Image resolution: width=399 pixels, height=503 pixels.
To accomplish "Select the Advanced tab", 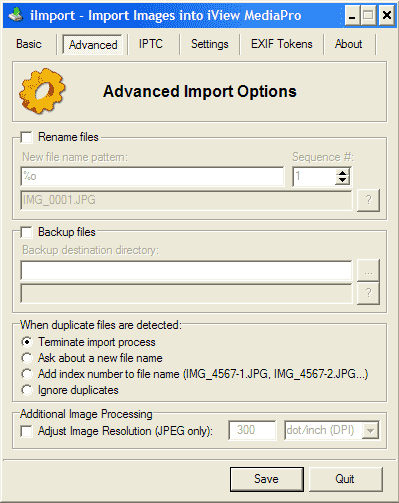I will click(93, 45).
